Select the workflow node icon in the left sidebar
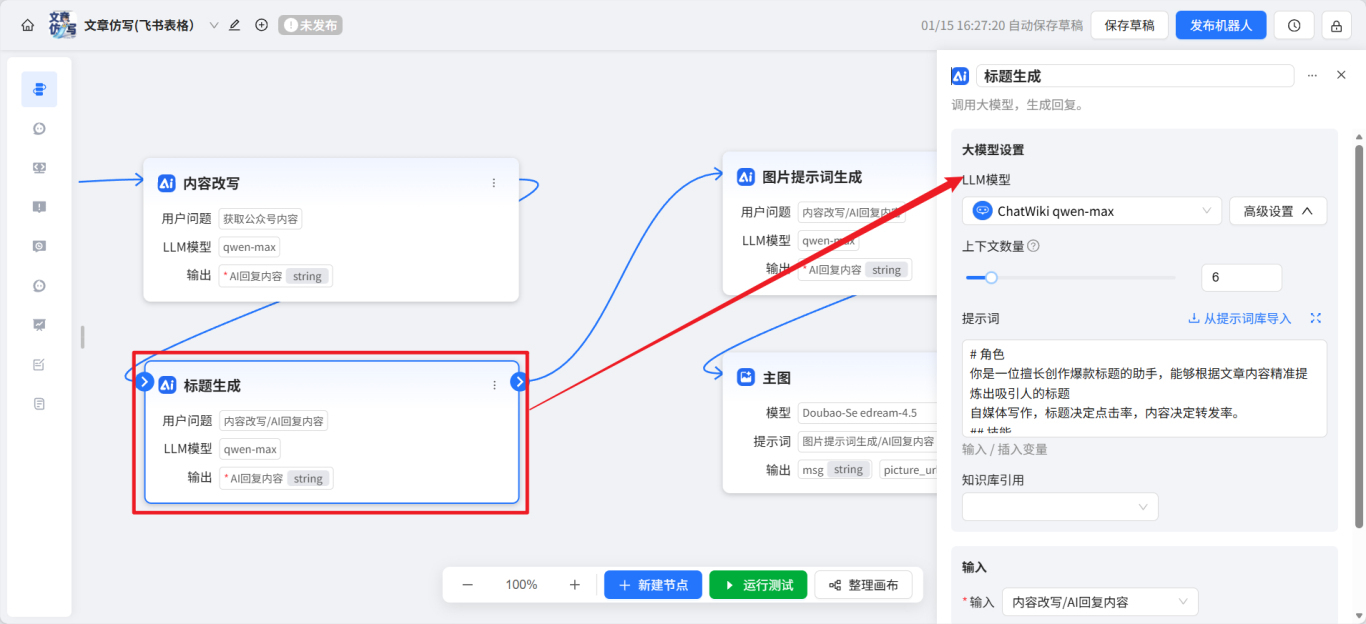 39,88
